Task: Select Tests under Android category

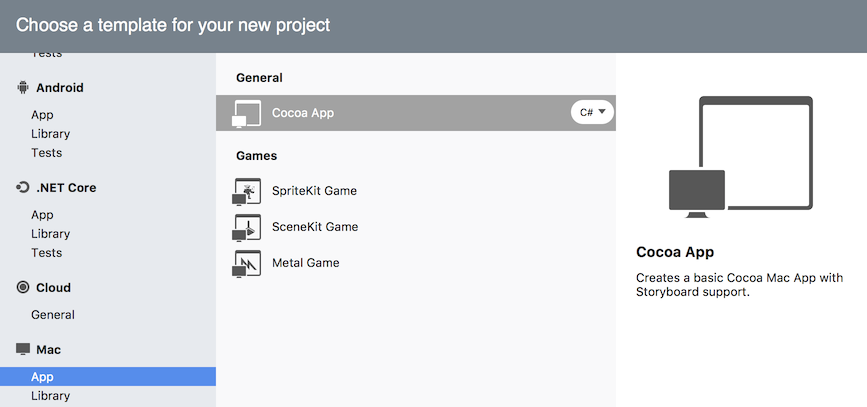Action: 46,153
